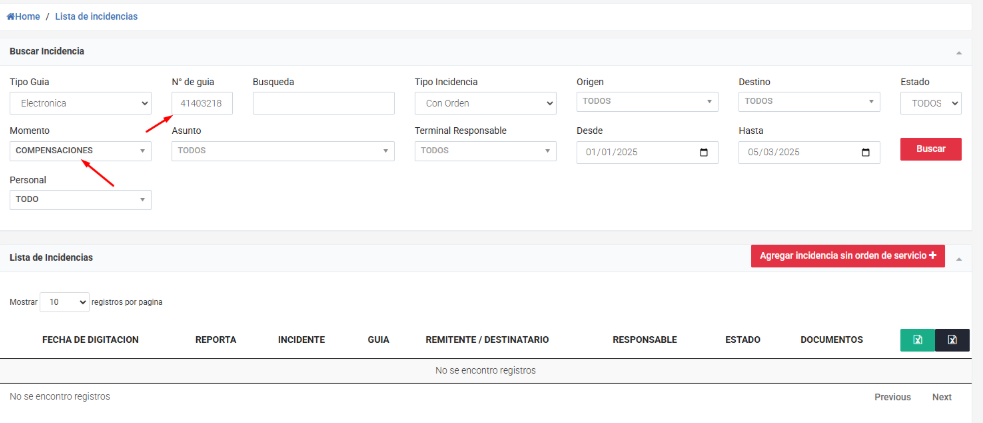Export list with green Excel icon
The height and width of the screenshot is (423, 983).
(x=917, y=340)
